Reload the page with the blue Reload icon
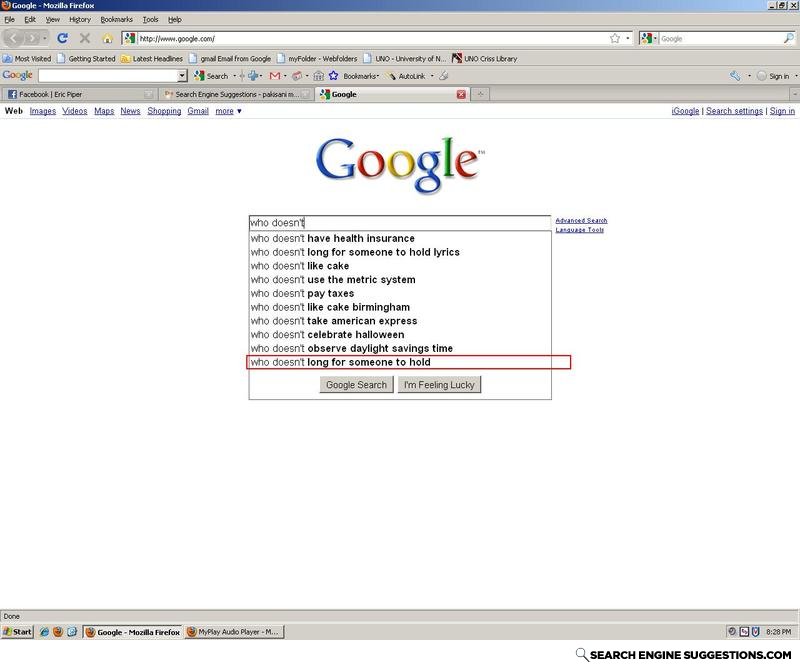Screen dimensions: 800x666 [x=63, y=38]
